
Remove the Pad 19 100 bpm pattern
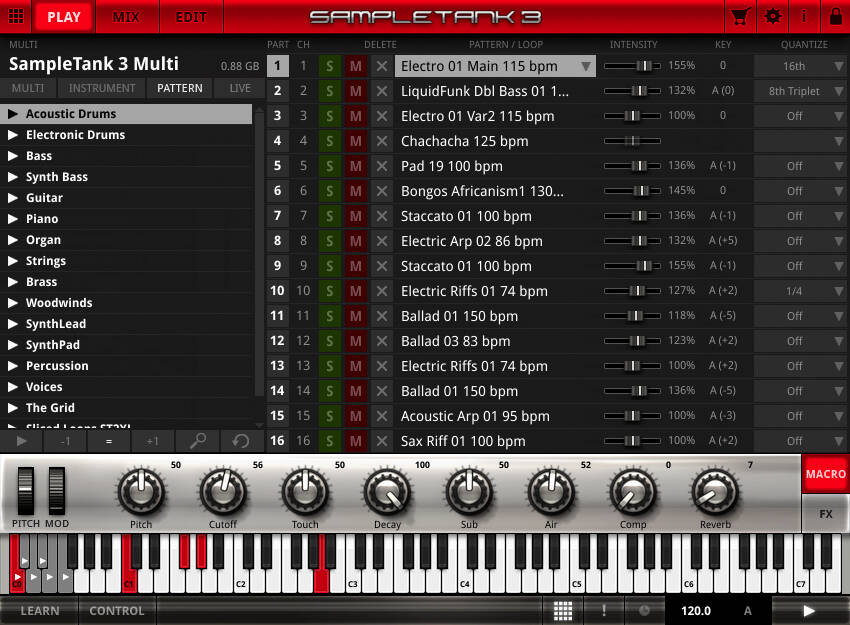[382, 166]
